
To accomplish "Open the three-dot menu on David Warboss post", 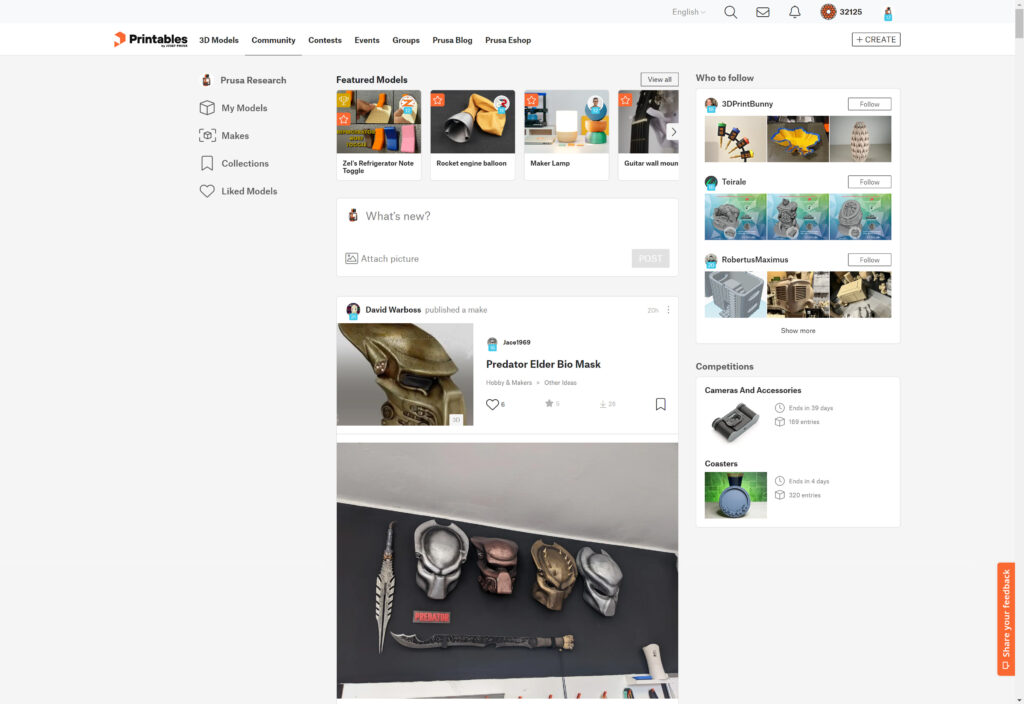I will [x=669, y=310].
